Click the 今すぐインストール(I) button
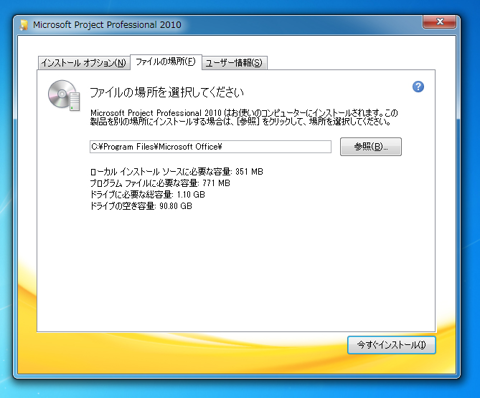This screenshot has height=398, width=480. point(391,345)
